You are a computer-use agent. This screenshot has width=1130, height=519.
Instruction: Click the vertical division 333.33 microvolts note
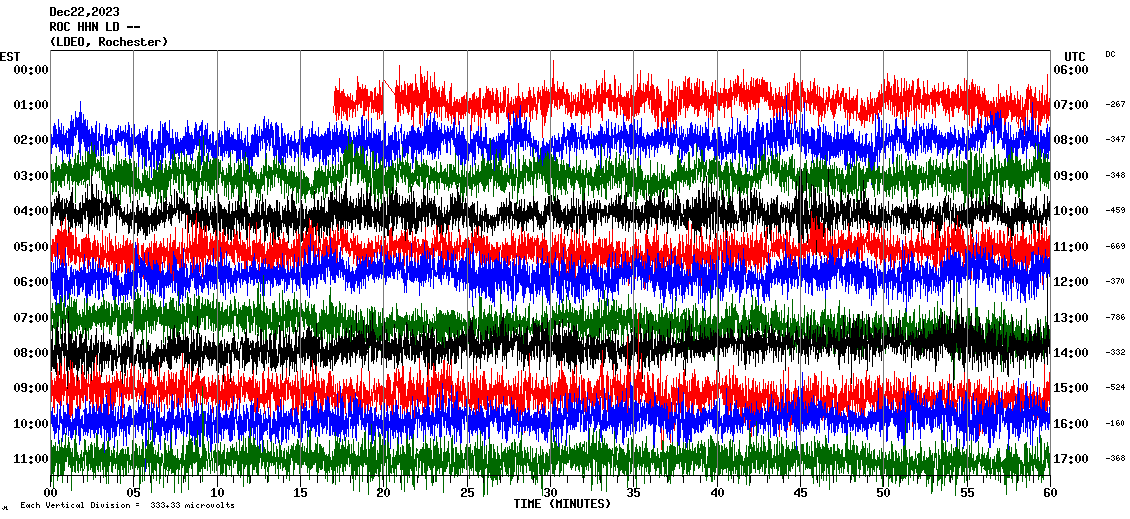pyautogui.click(x=127, y=505)
